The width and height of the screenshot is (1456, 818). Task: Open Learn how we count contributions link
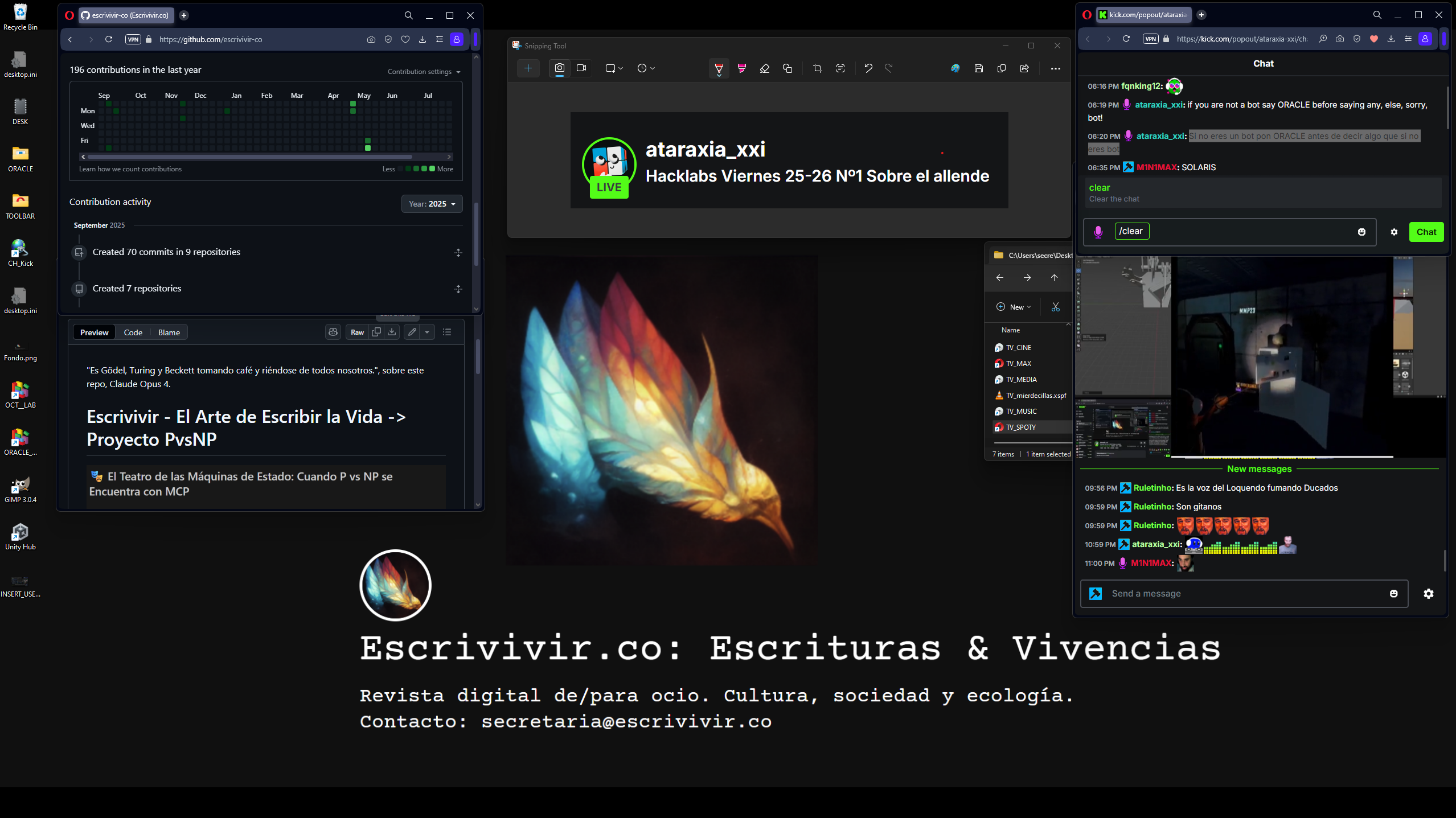point(130,169)
